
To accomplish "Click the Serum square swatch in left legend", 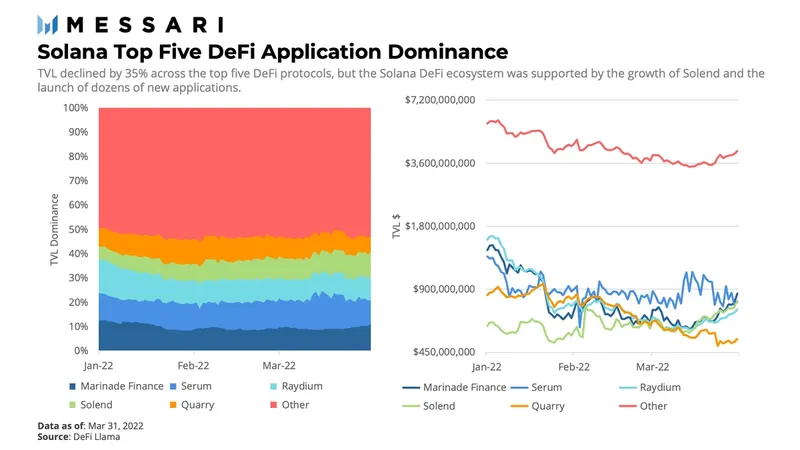I will tap(173, 387).
